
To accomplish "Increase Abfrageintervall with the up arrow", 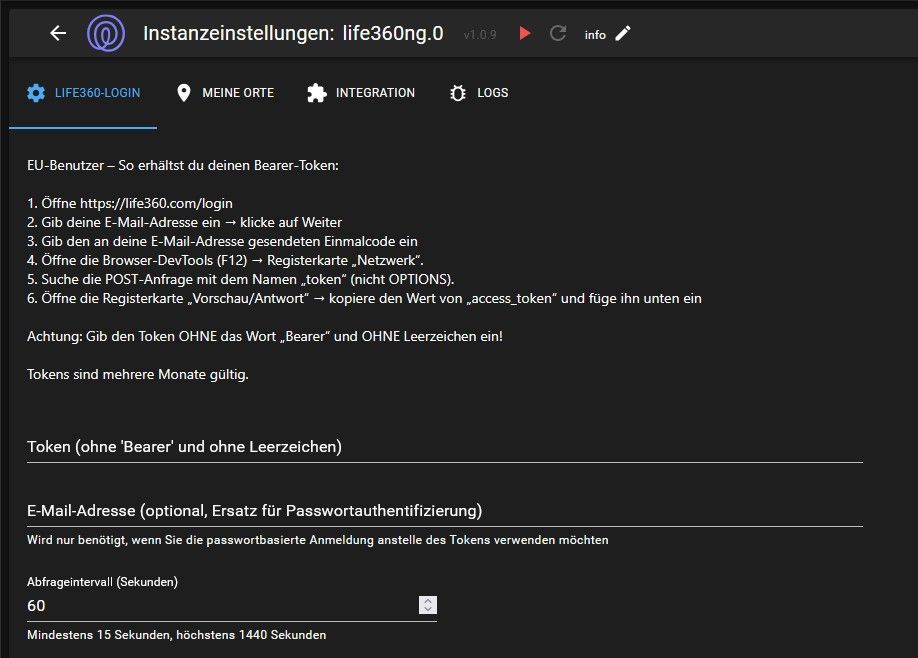I will [x=428, y=600].
